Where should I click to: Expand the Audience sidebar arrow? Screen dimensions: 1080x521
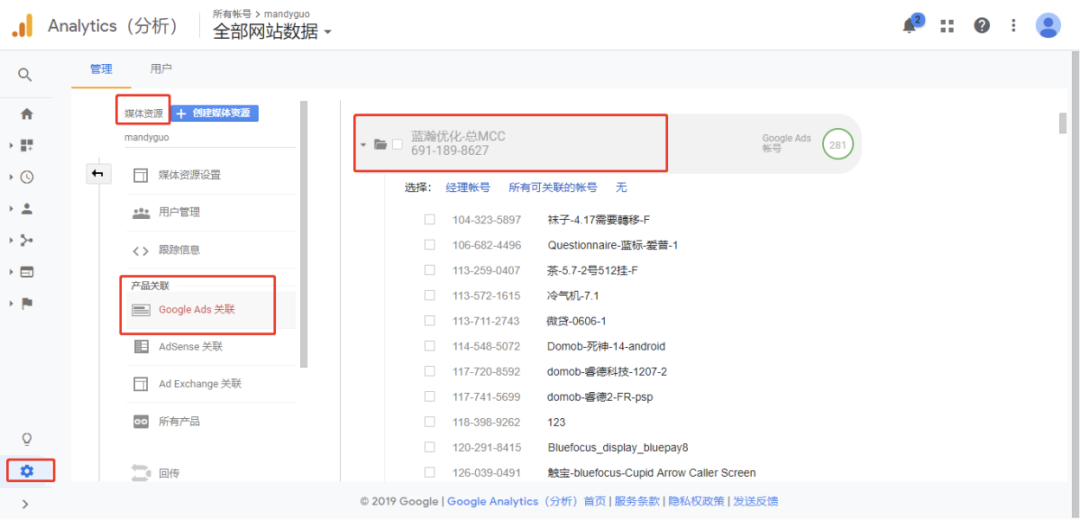11,209
